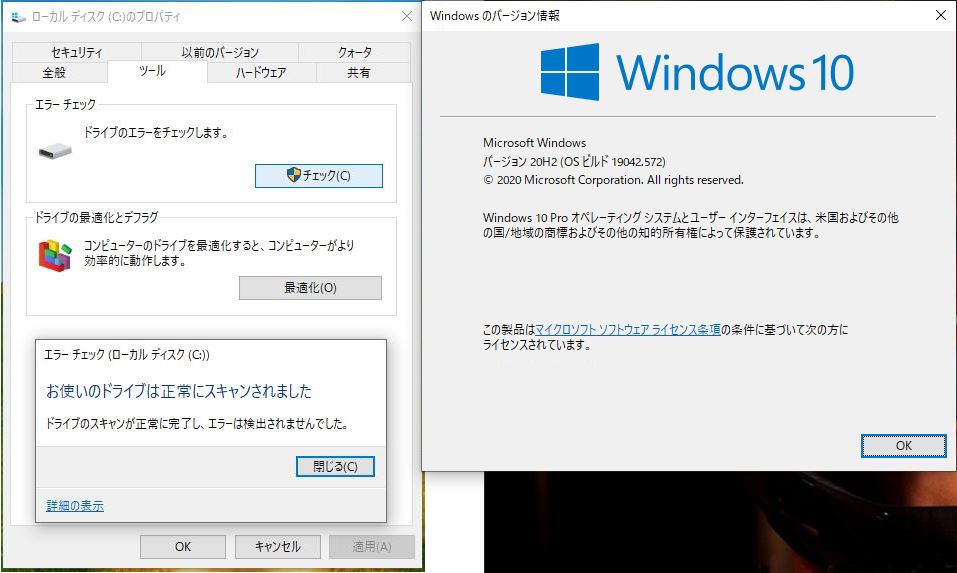Click the defragment blocks icon
957x573 pixels.
[x=55, y=256]
